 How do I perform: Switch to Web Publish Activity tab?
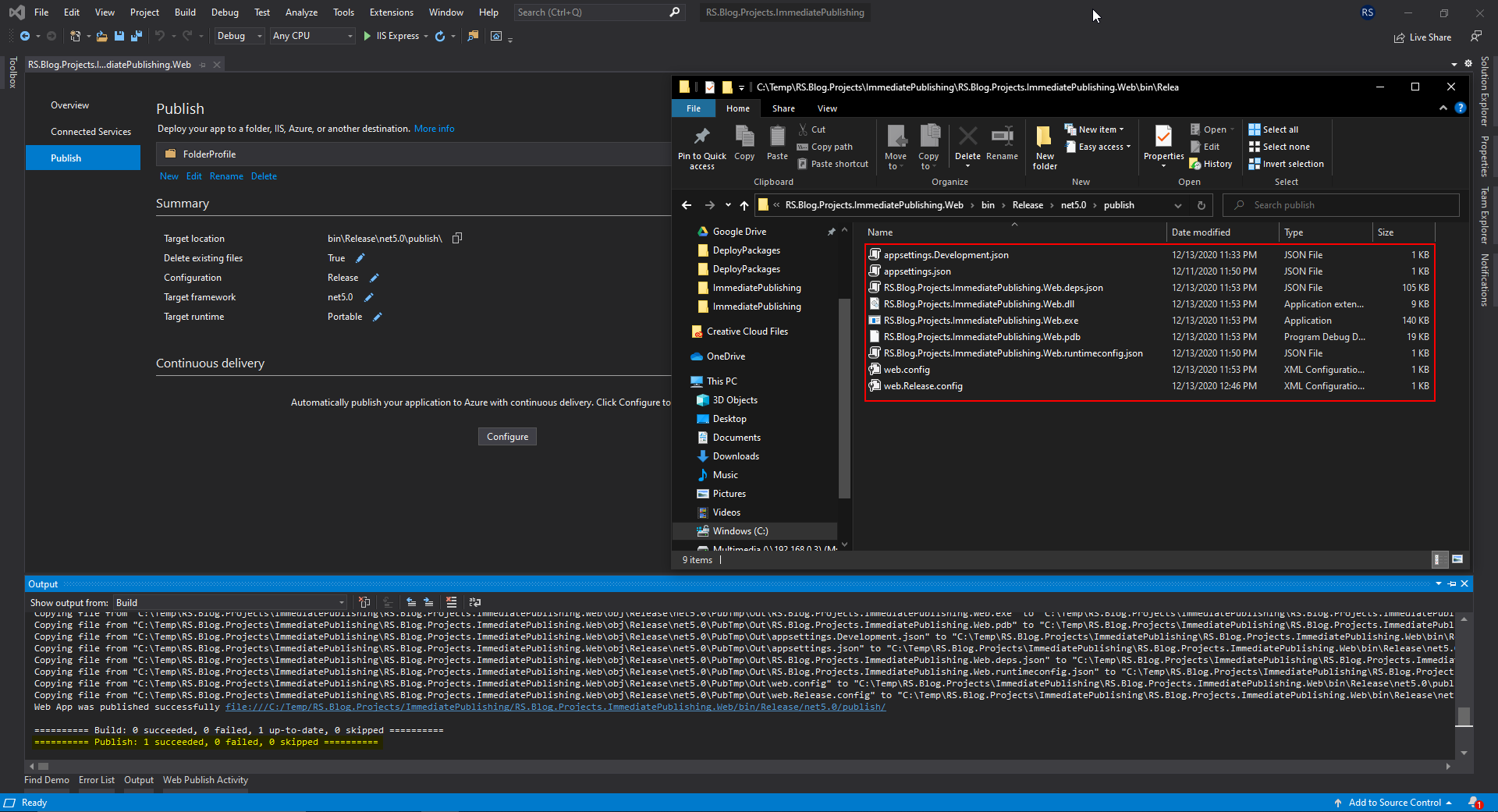(x=205, y=780)
